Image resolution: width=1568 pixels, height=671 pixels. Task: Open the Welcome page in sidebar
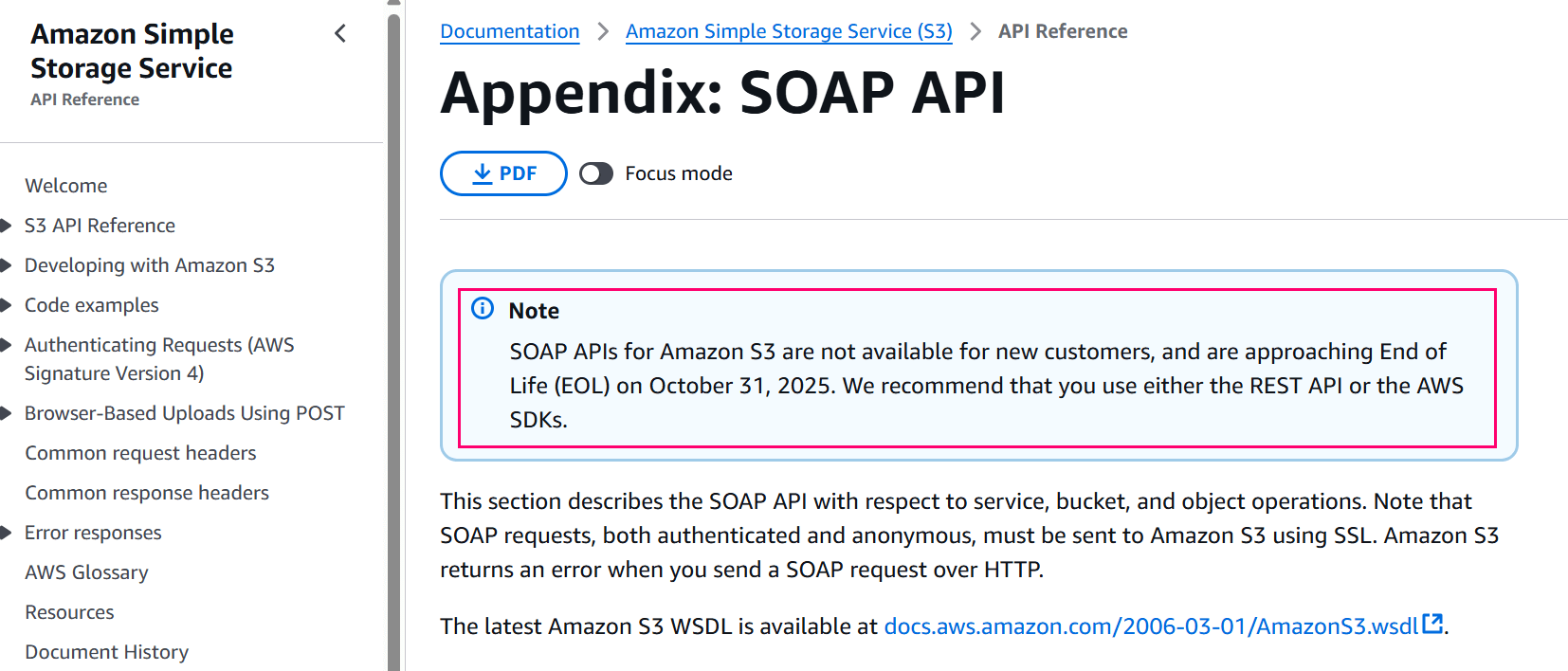(x=66, y=186)
